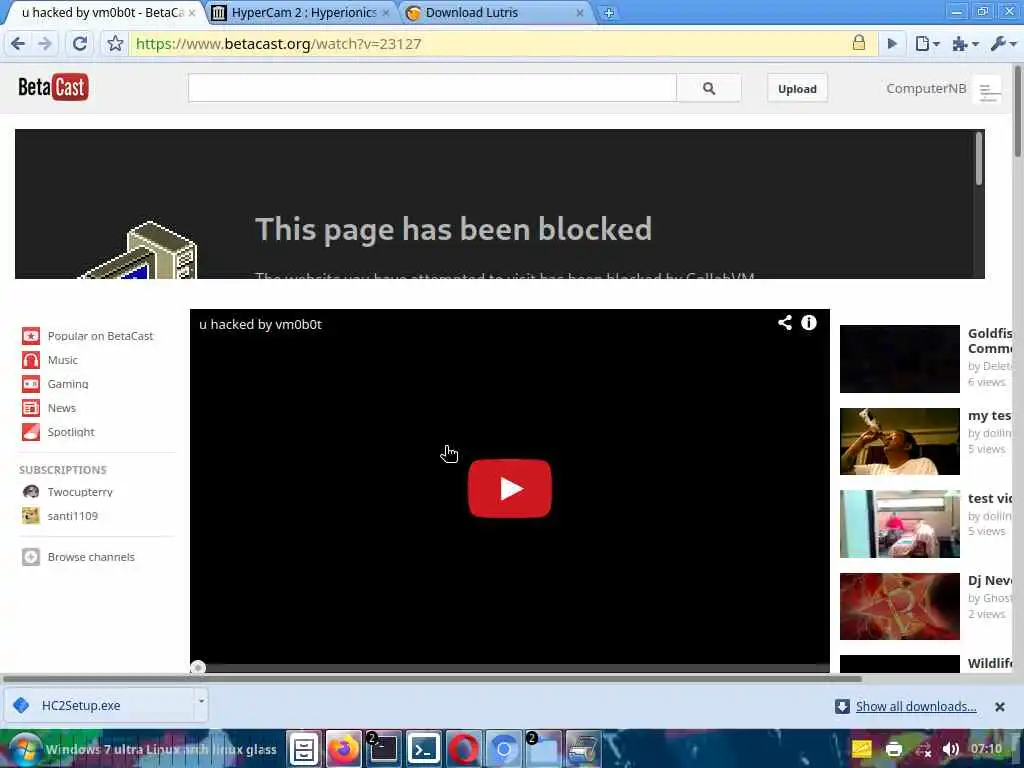Click the address bar URL field
The image size is (1024, 768).
click(490, 44)
